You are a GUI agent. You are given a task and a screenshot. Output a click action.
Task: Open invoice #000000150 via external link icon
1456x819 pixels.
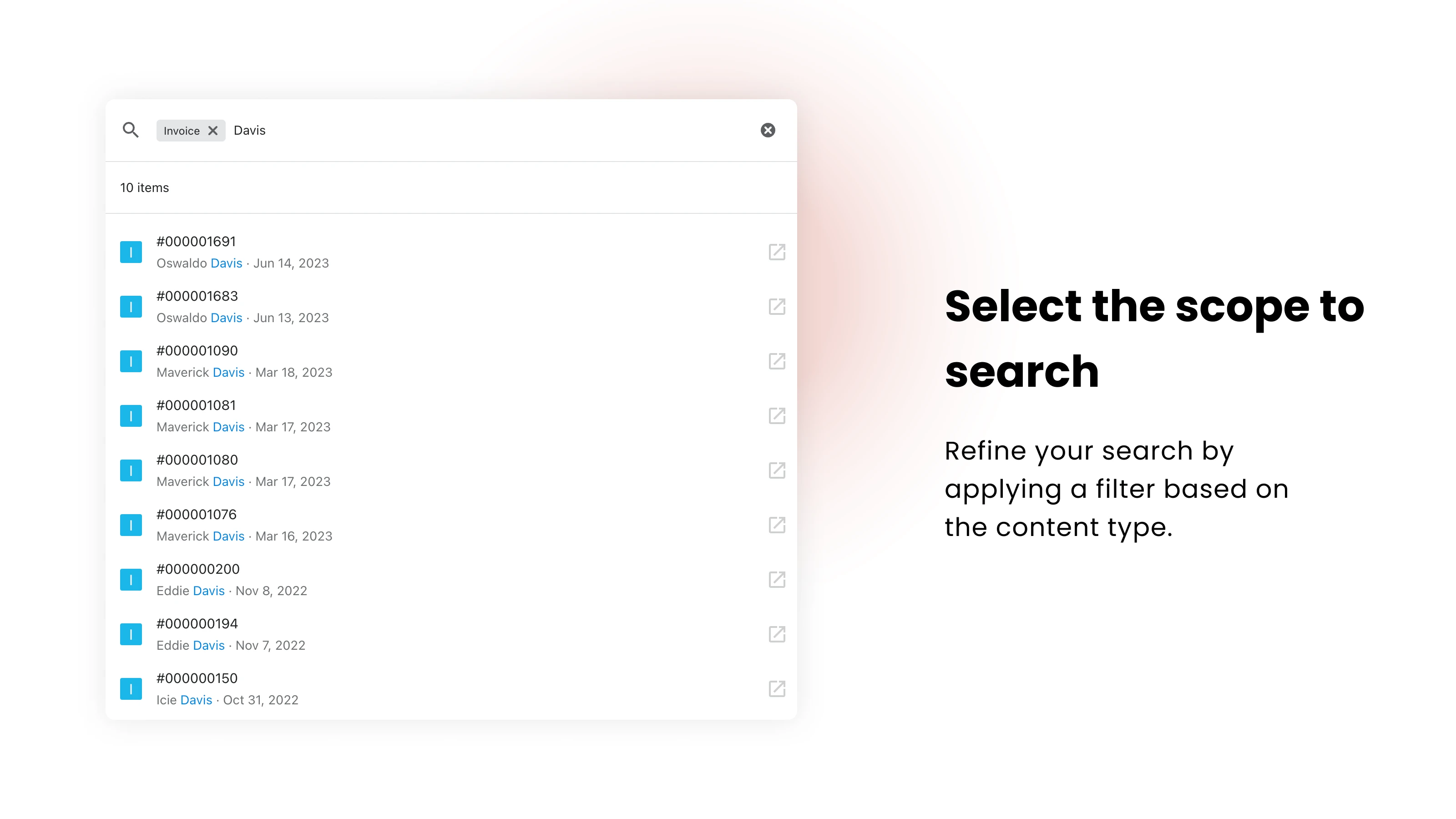point(777,689)
